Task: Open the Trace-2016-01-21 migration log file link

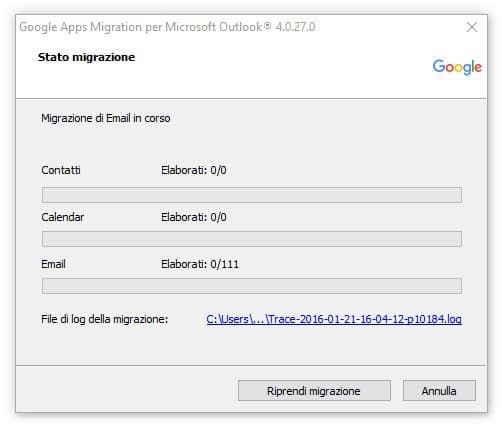Action: [334, 319]
